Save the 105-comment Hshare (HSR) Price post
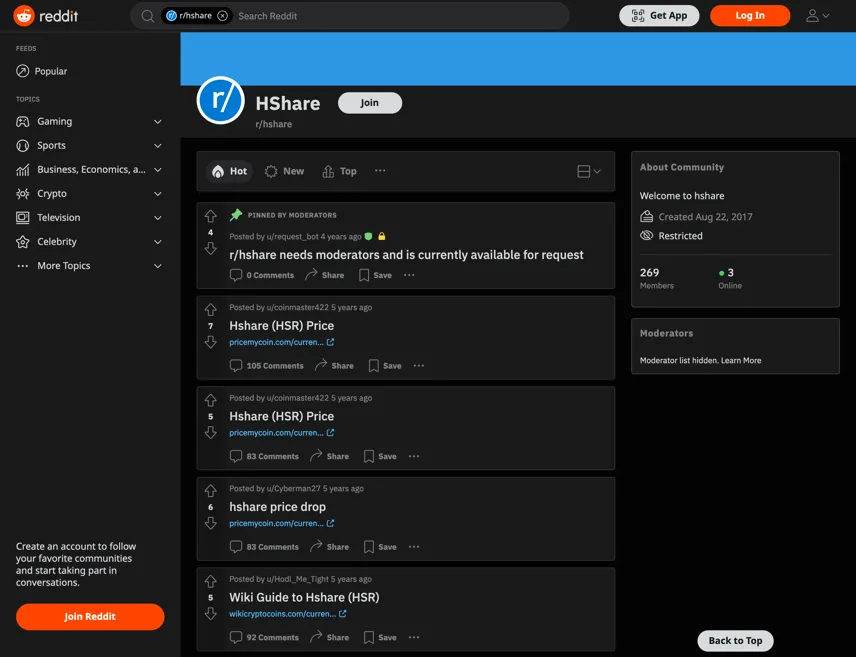 pyautogui.click(x=385, y=366)
